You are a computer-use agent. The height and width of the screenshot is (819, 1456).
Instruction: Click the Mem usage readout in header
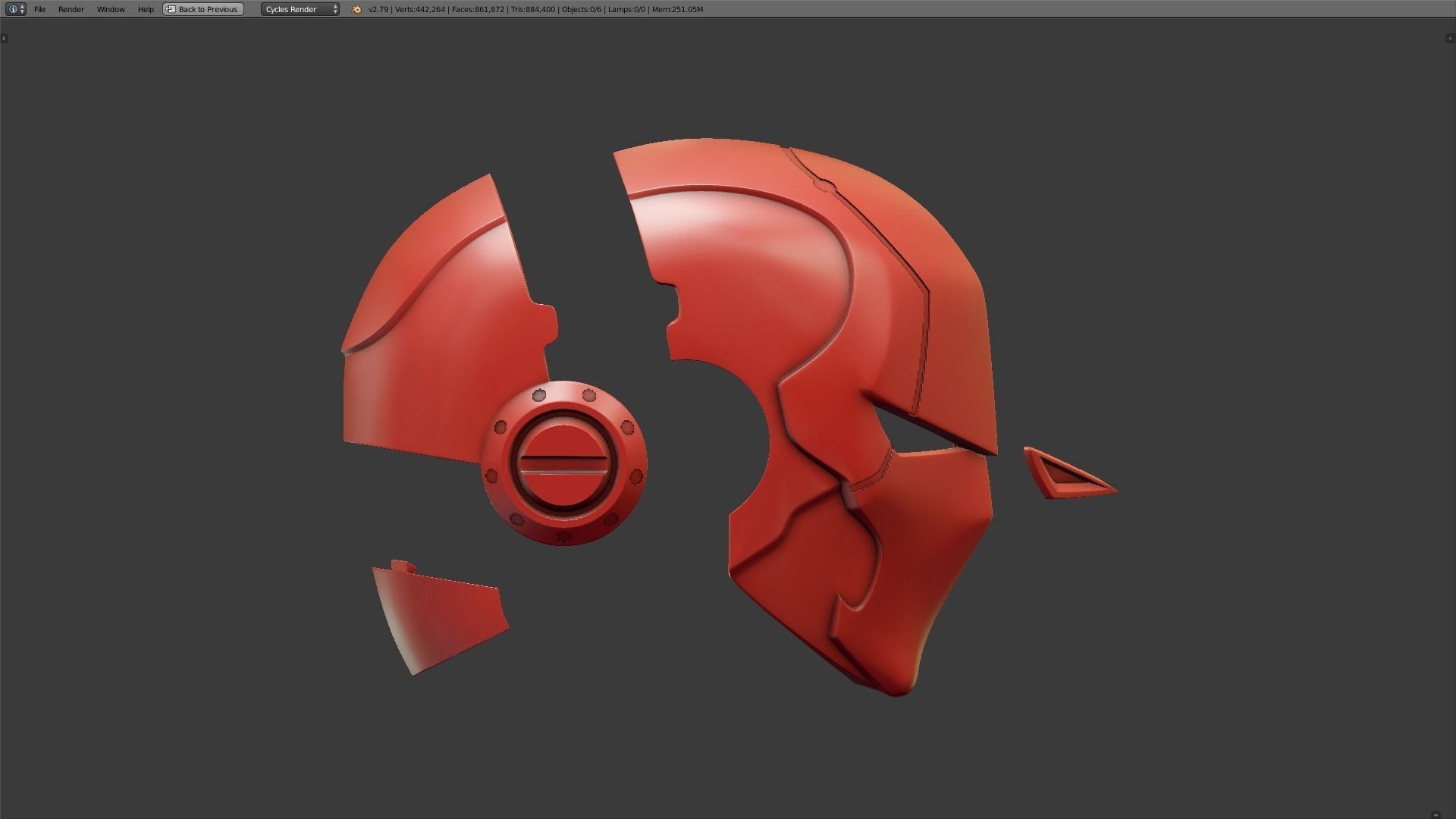coord(677,9)
